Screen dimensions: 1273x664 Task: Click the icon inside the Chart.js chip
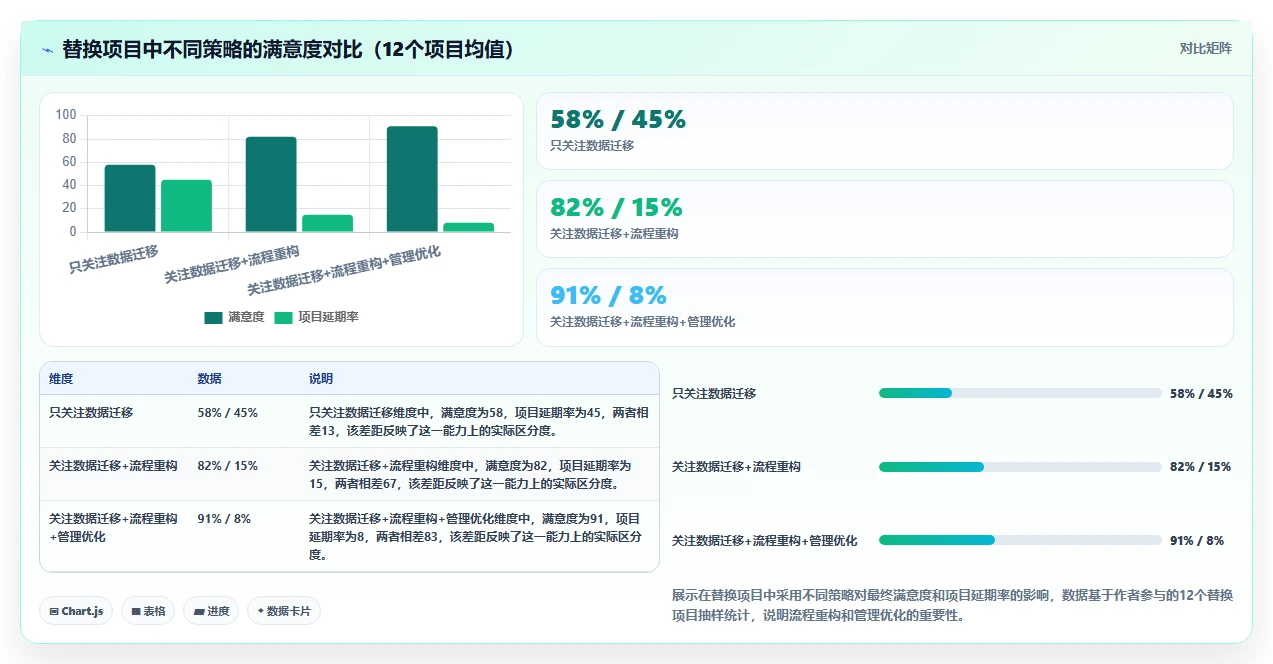53,611
